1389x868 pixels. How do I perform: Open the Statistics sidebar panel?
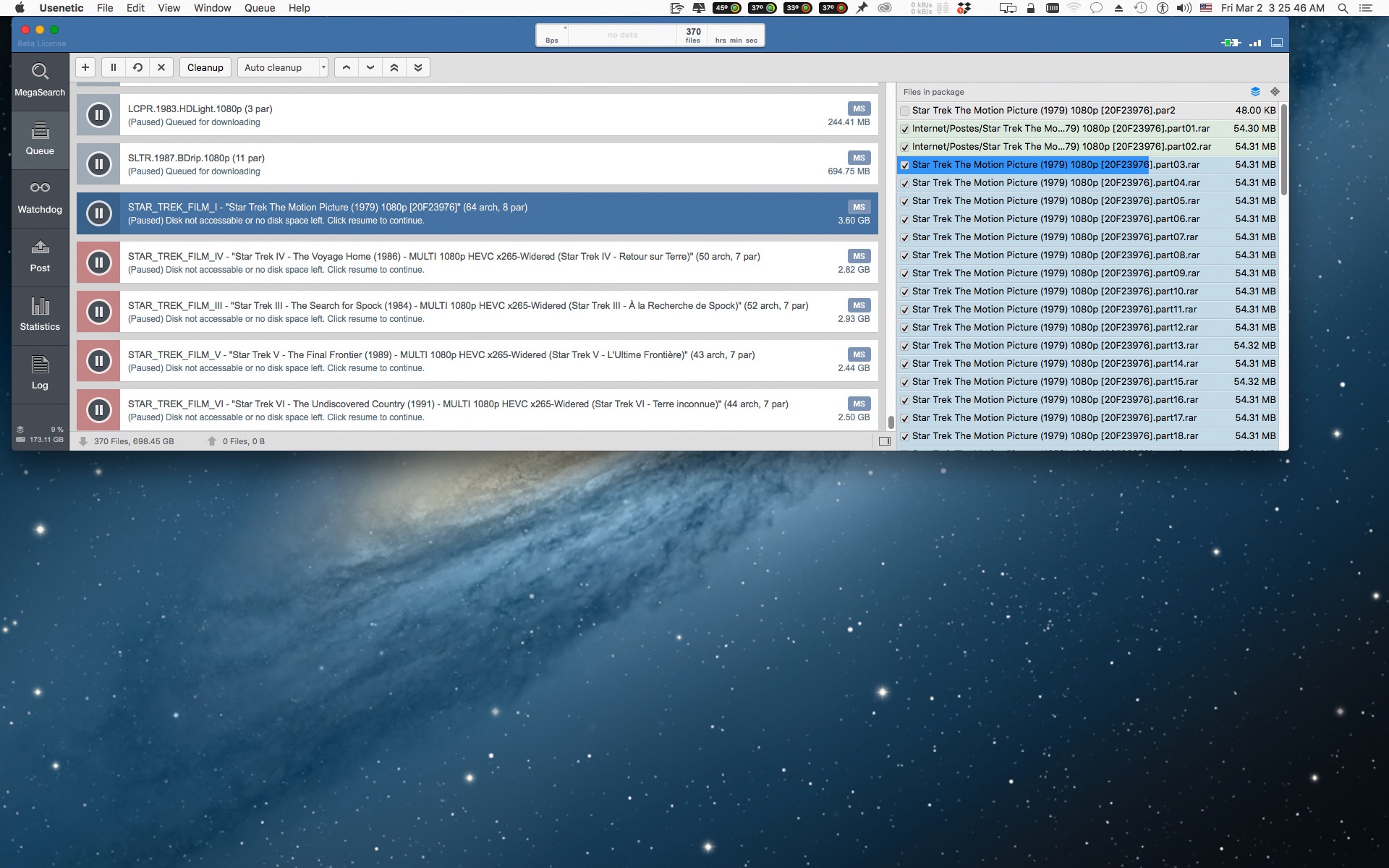[40, 315]
